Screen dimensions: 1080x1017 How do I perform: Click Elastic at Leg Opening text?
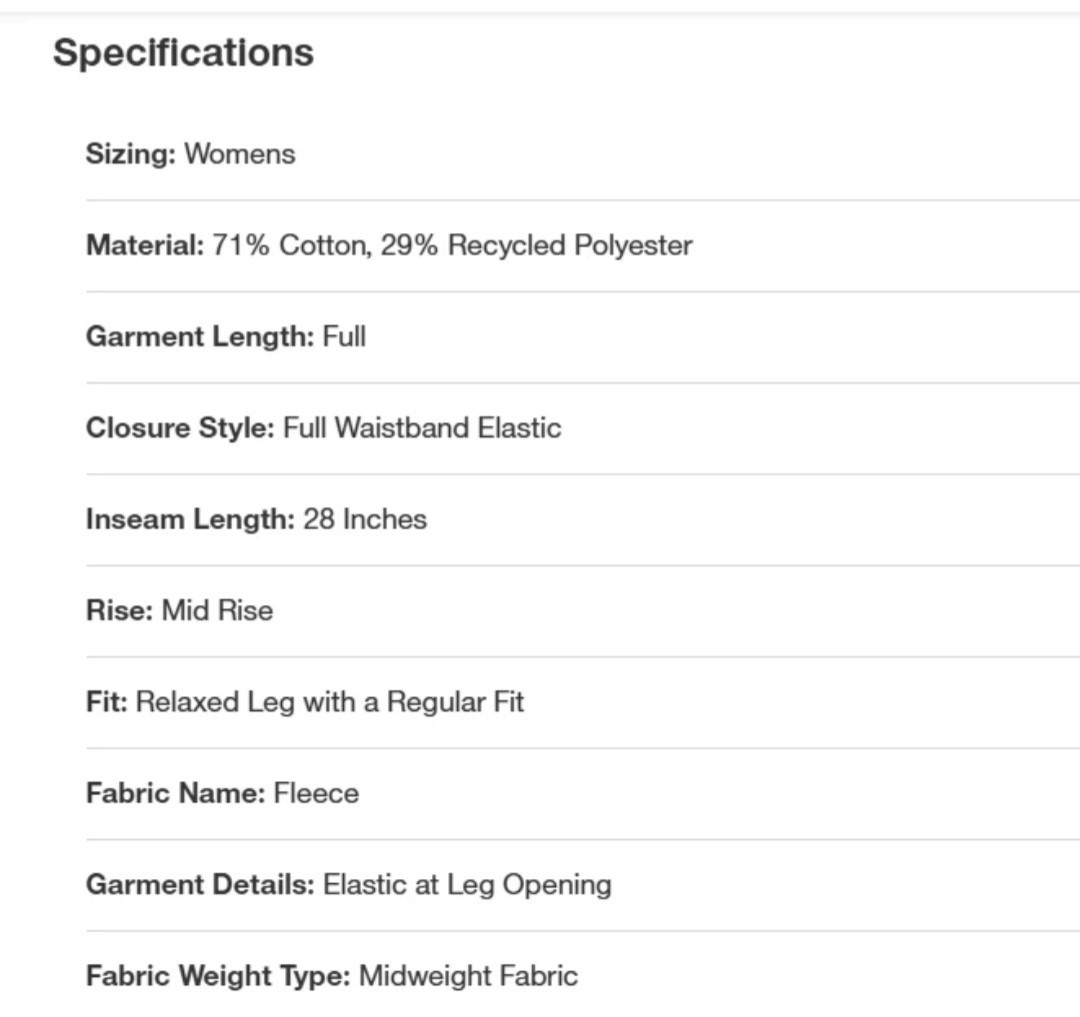[467, 885]
